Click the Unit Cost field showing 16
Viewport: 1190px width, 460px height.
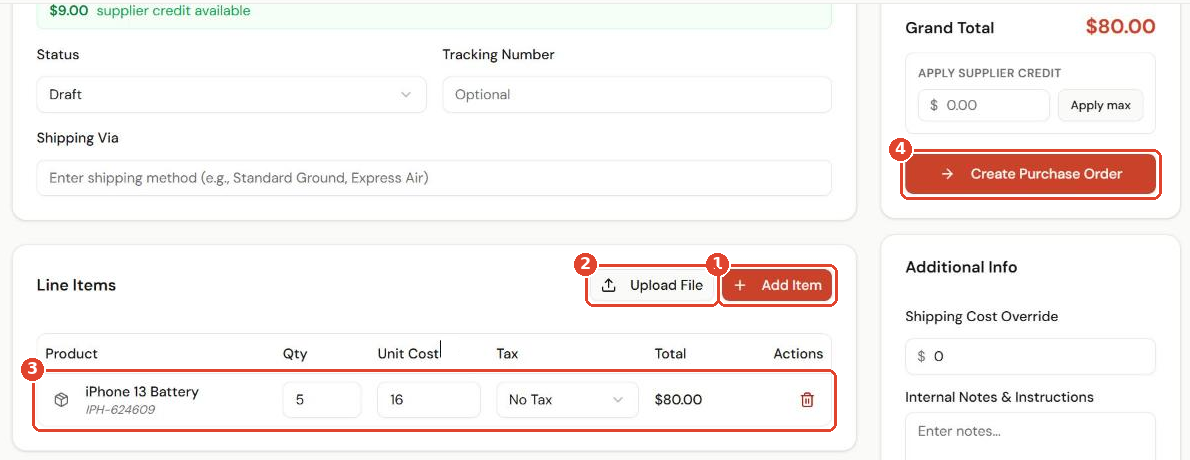[x=429, y=399]
